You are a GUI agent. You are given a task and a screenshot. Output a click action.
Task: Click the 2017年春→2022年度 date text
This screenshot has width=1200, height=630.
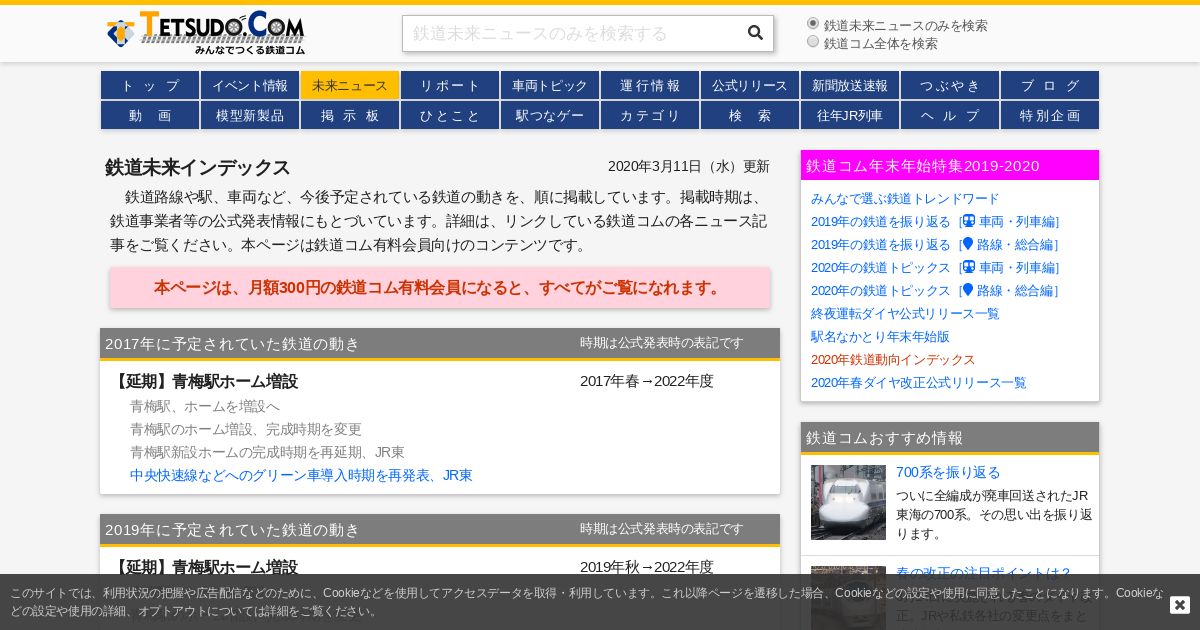[647, 381]
